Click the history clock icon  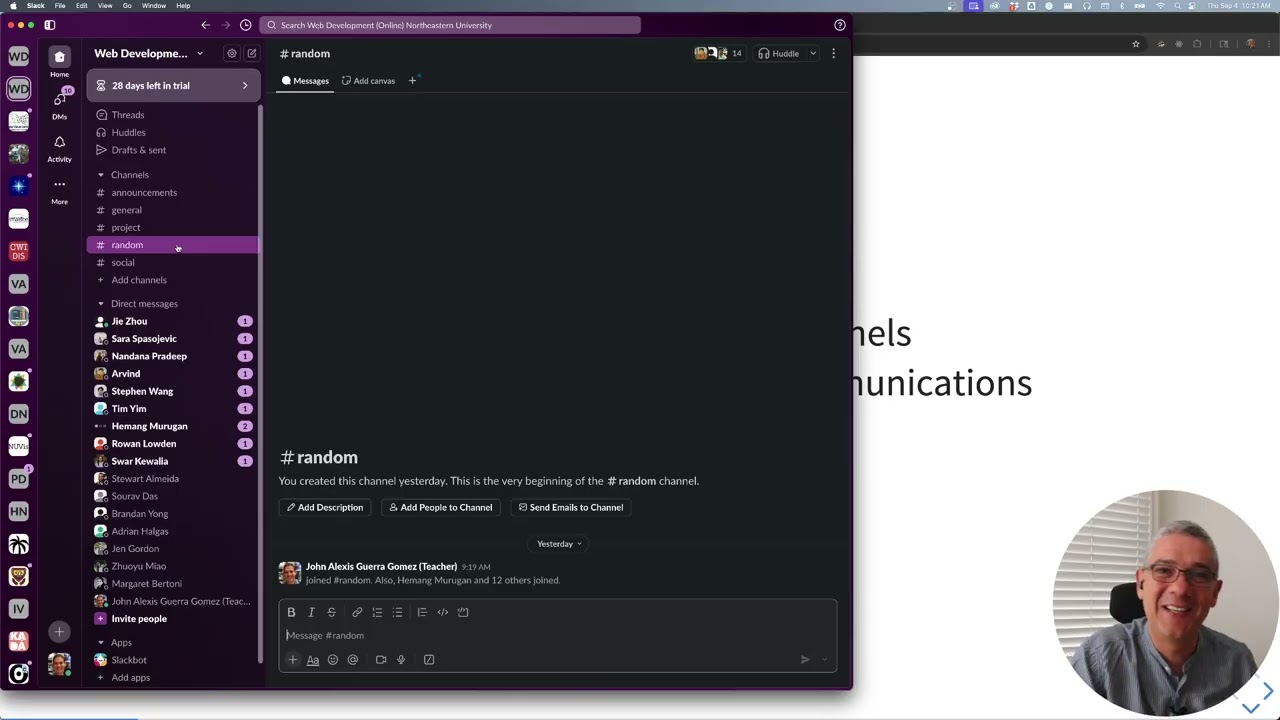(x=246, y=25)
